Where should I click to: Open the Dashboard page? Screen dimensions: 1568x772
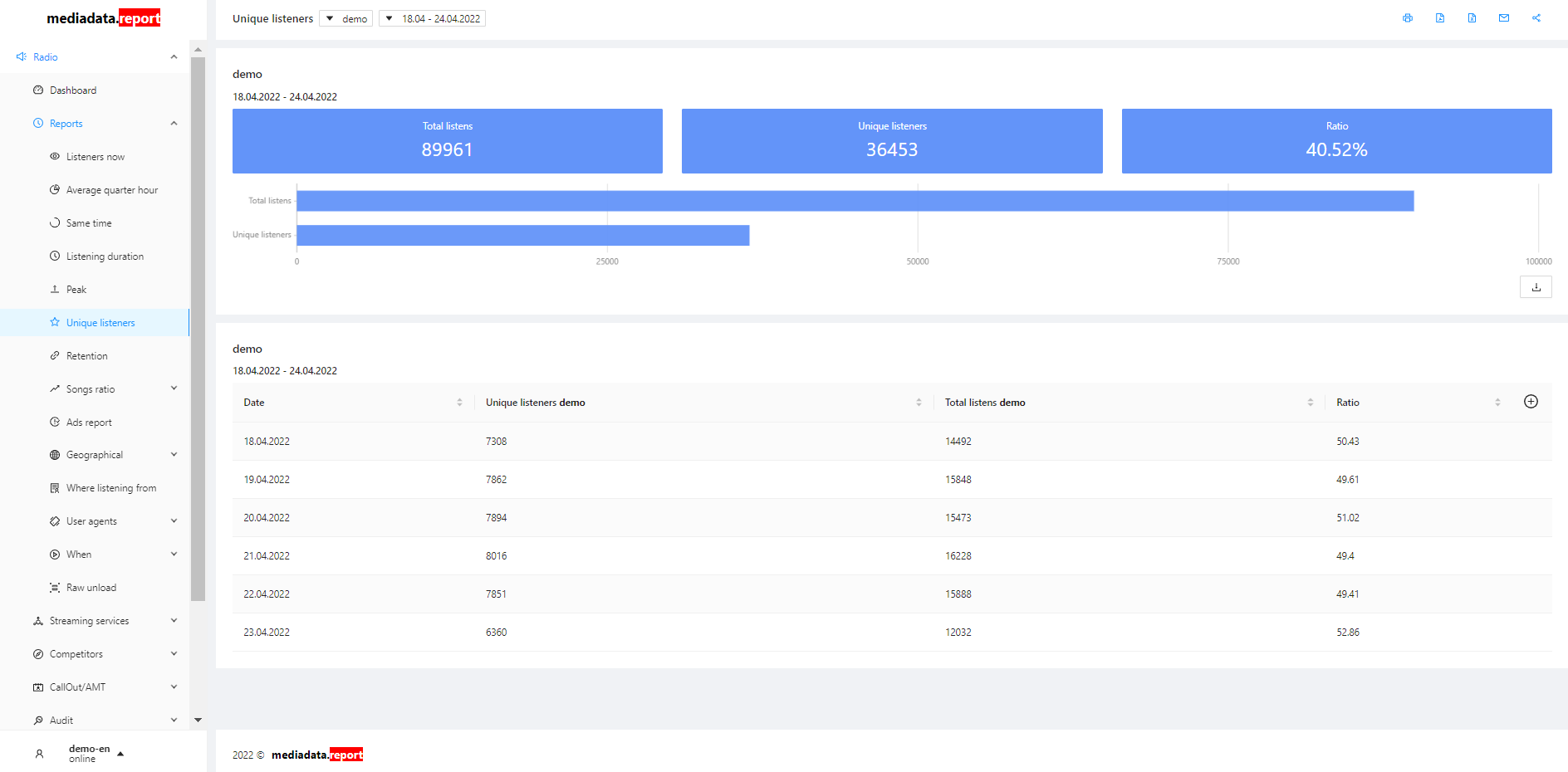click(73, 90)
